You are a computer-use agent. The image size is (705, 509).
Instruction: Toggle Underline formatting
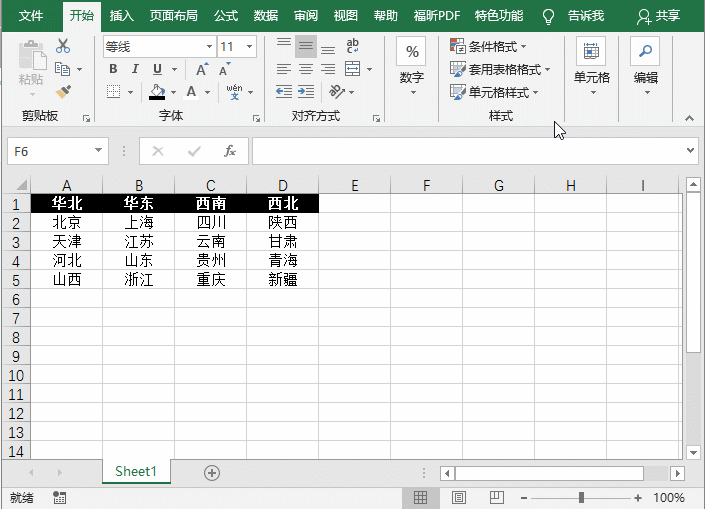click(x=157, y=69)
